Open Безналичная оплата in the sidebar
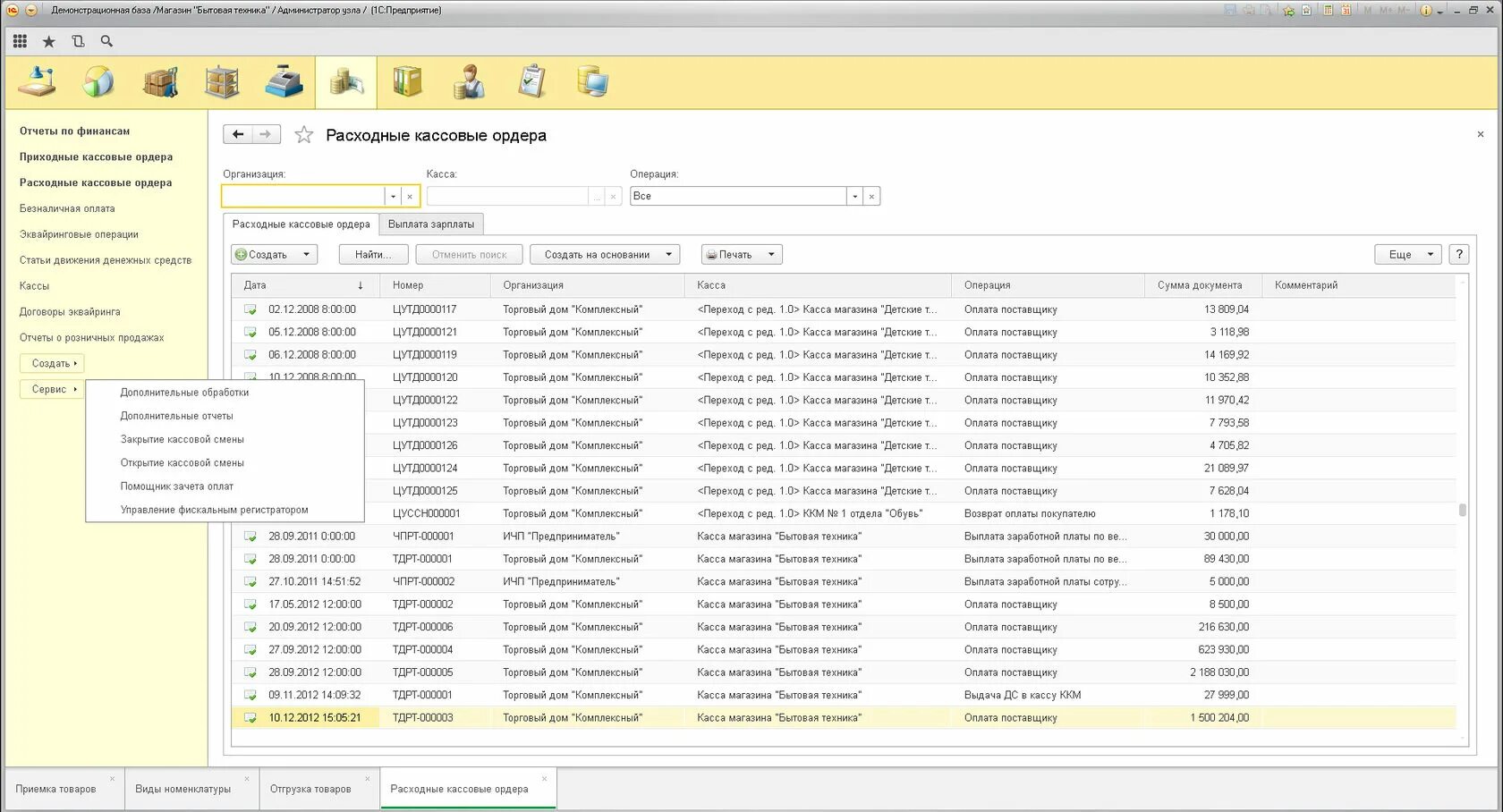Viewport: 1503px width, 812px height. click(67, 209)
